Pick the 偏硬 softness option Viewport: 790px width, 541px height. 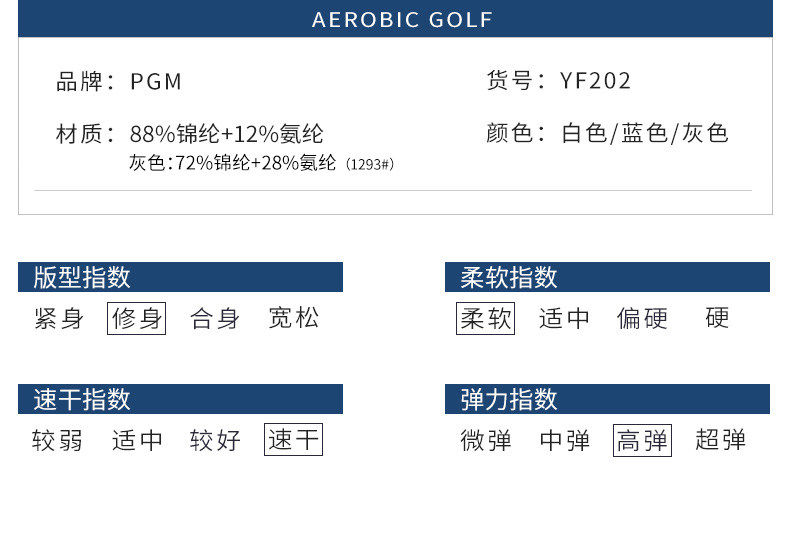click(642, 319)
